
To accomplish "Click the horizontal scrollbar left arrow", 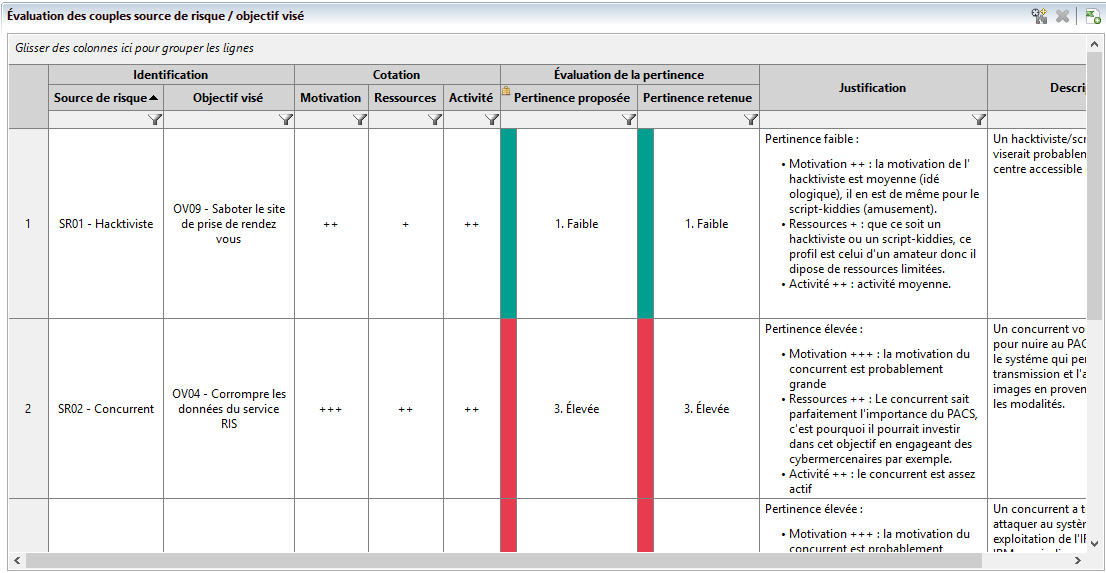I will click(x=16, y=560).
